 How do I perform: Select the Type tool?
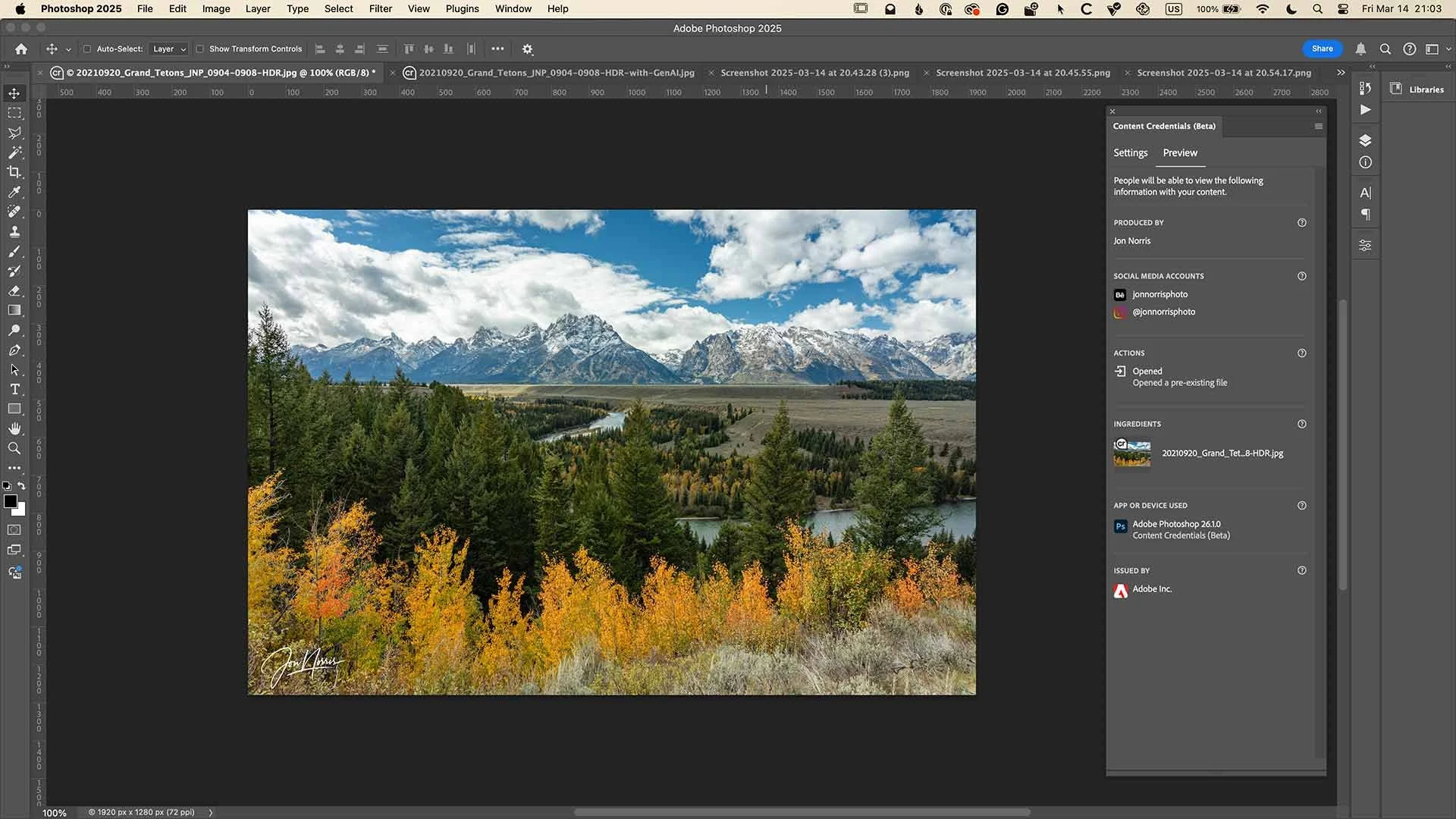[14, 390]
